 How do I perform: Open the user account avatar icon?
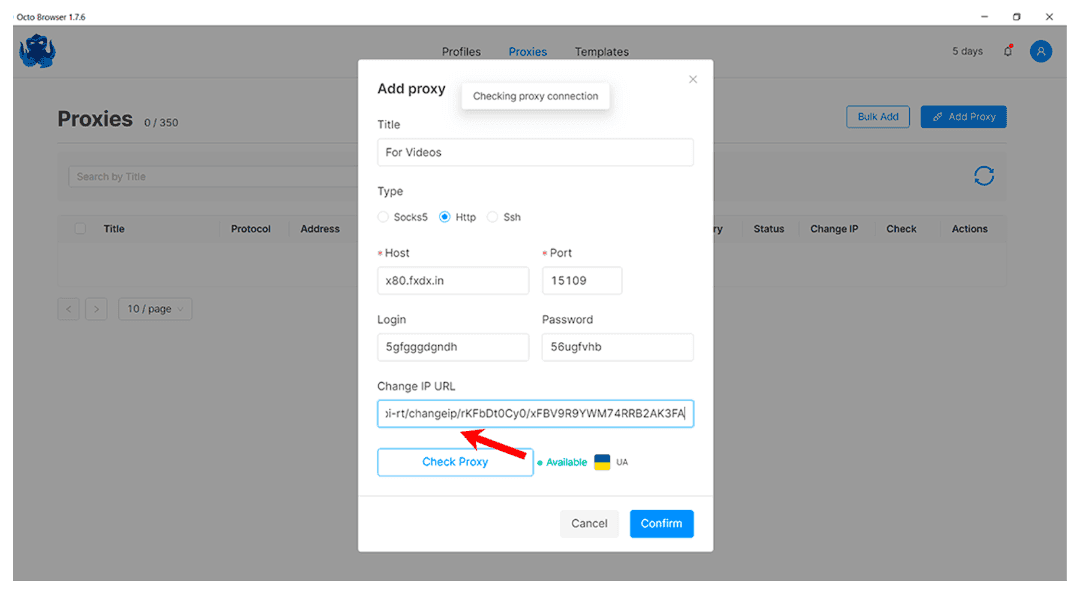[1041, 51]
